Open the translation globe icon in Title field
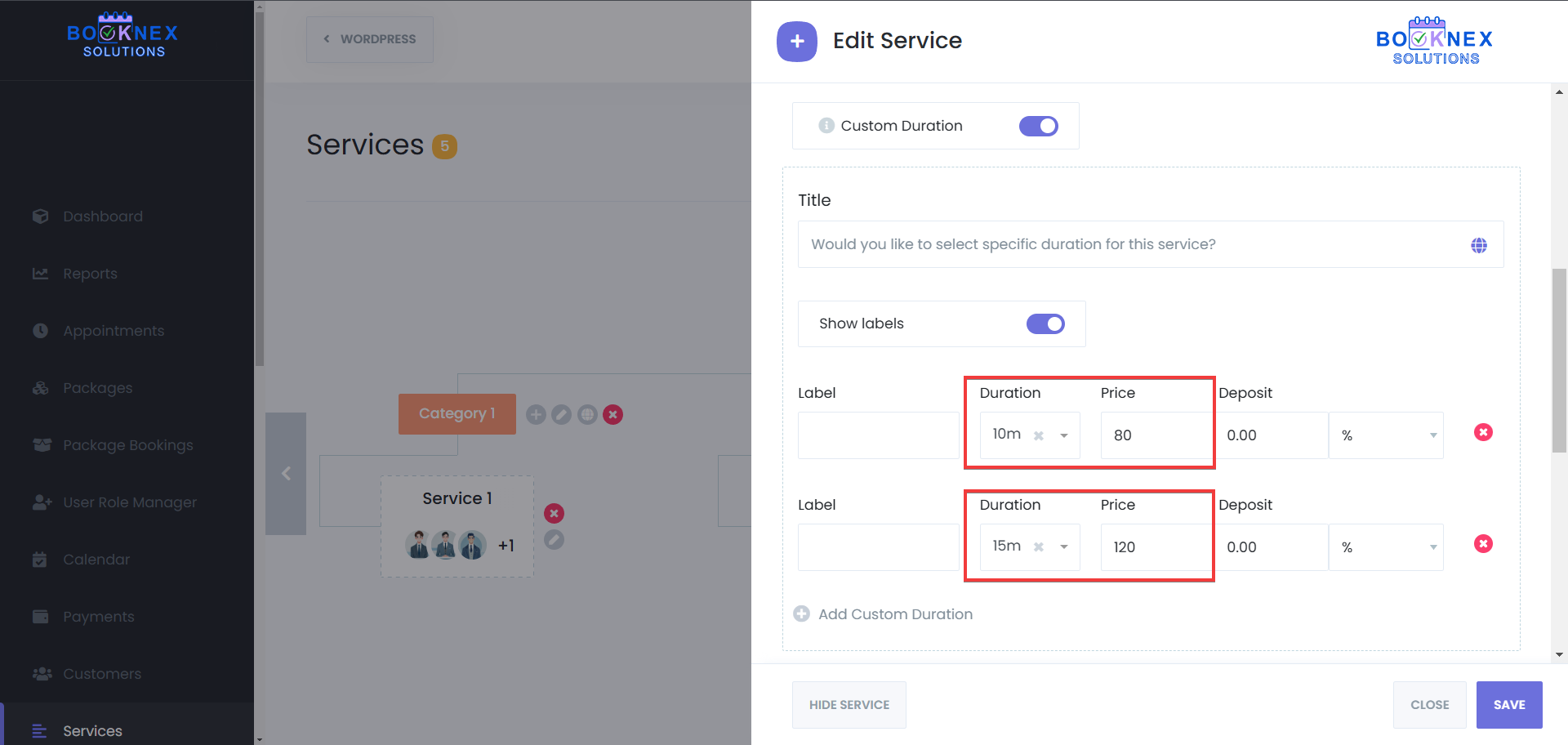The width and height of the screenshot is (1568, 745). 1479,244
